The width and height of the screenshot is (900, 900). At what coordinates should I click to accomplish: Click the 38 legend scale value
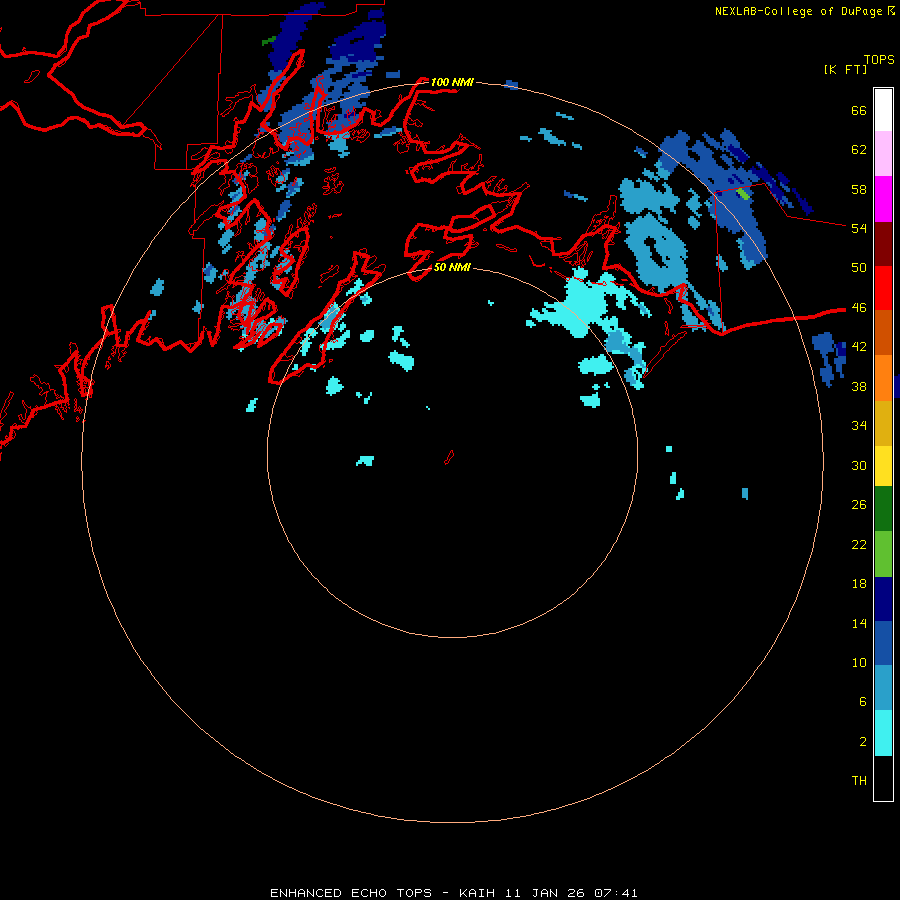859,386
